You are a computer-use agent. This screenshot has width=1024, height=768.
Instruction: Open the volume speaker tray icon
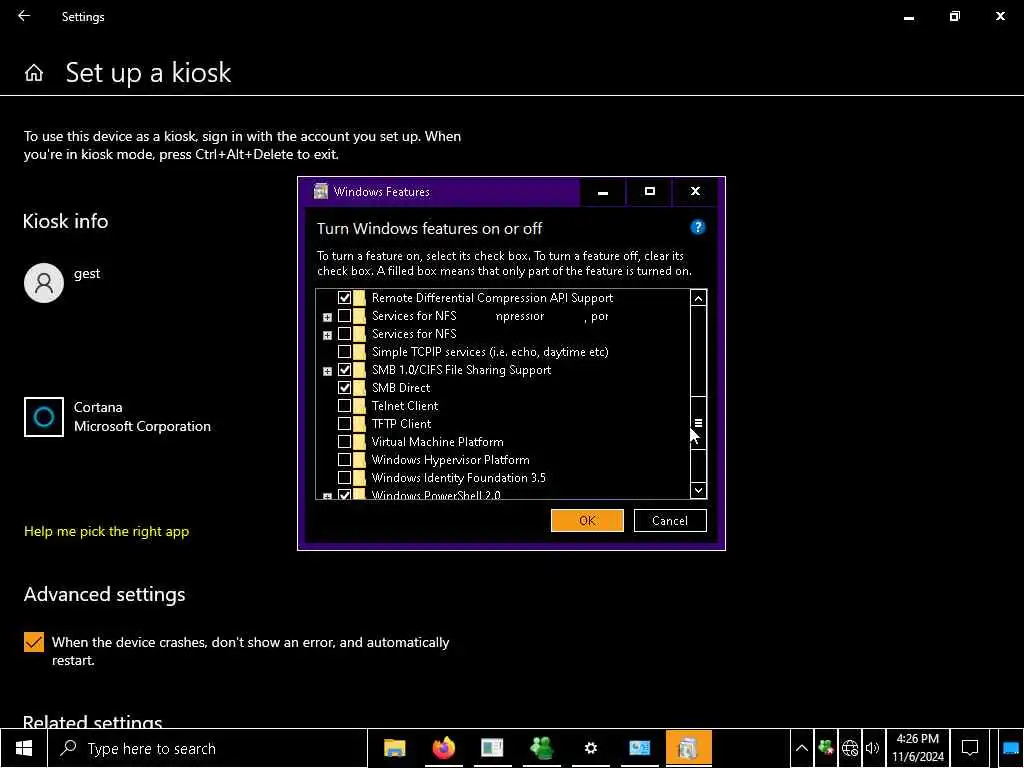872,748
